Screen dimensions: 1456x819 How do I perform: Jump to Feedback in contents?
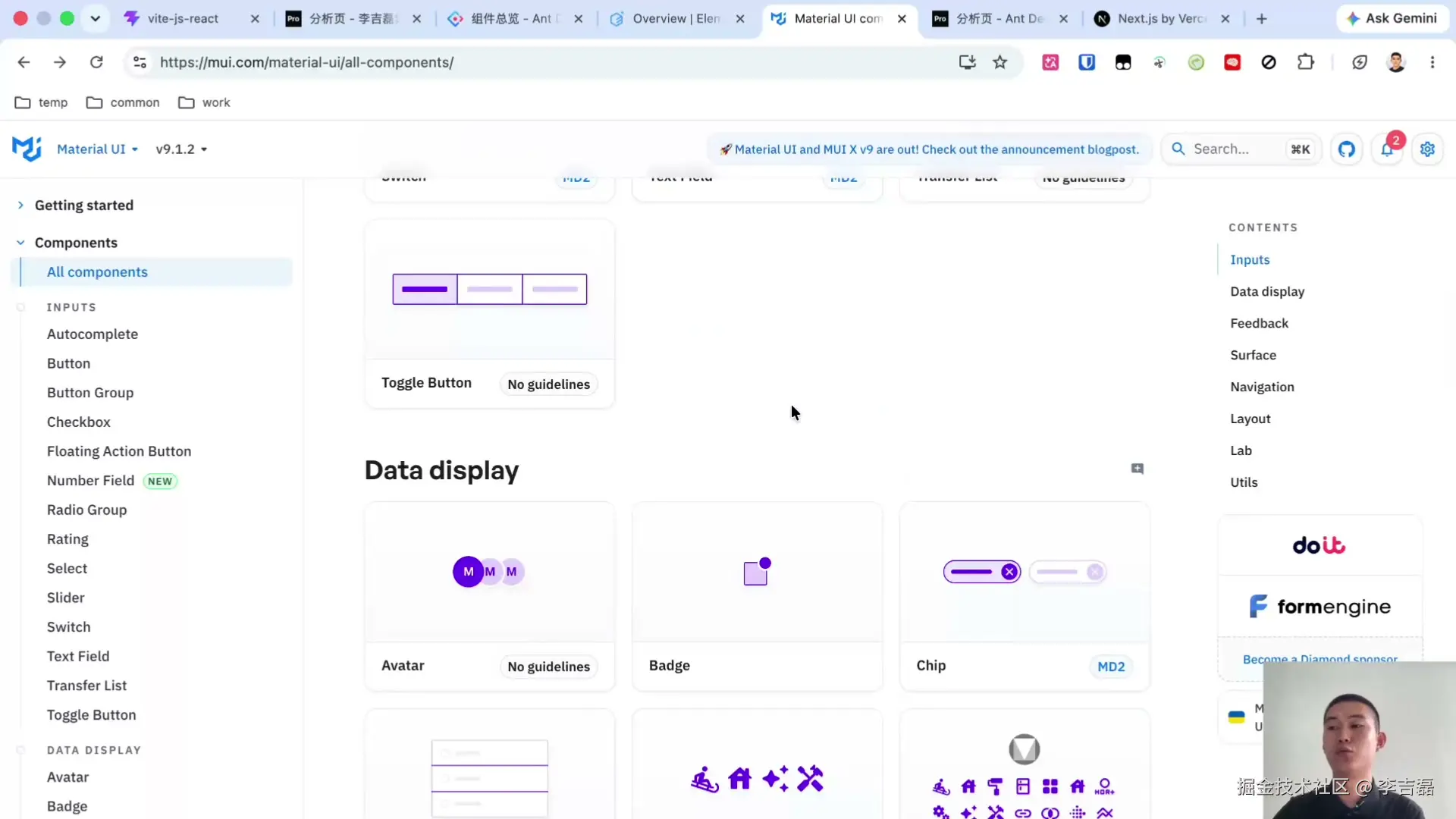coord(1260,324)
